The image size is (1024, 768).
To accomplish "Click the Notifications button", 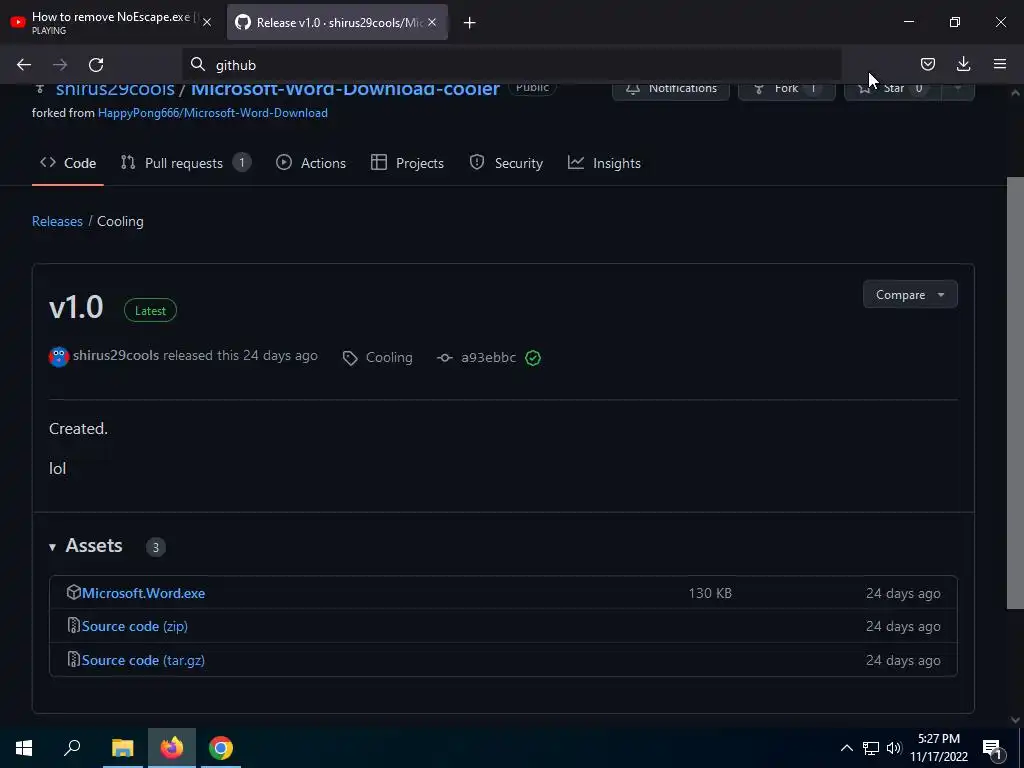I will 671,90.
